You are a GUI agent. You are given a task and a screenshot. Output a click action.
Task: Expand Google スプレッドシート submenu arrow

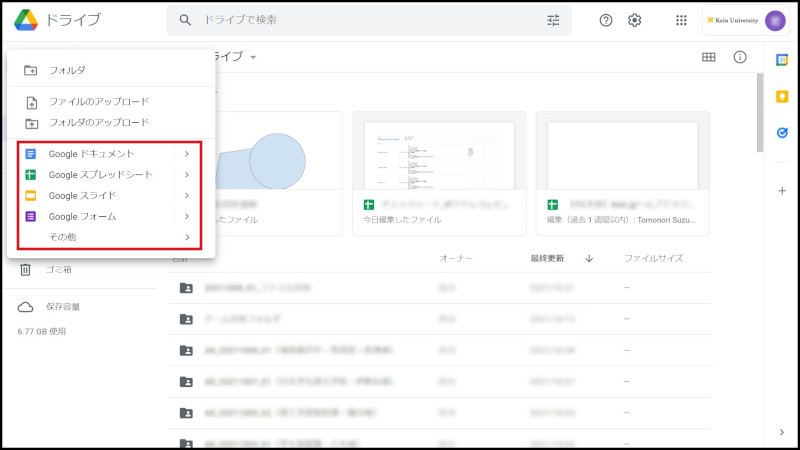[187, 175]
